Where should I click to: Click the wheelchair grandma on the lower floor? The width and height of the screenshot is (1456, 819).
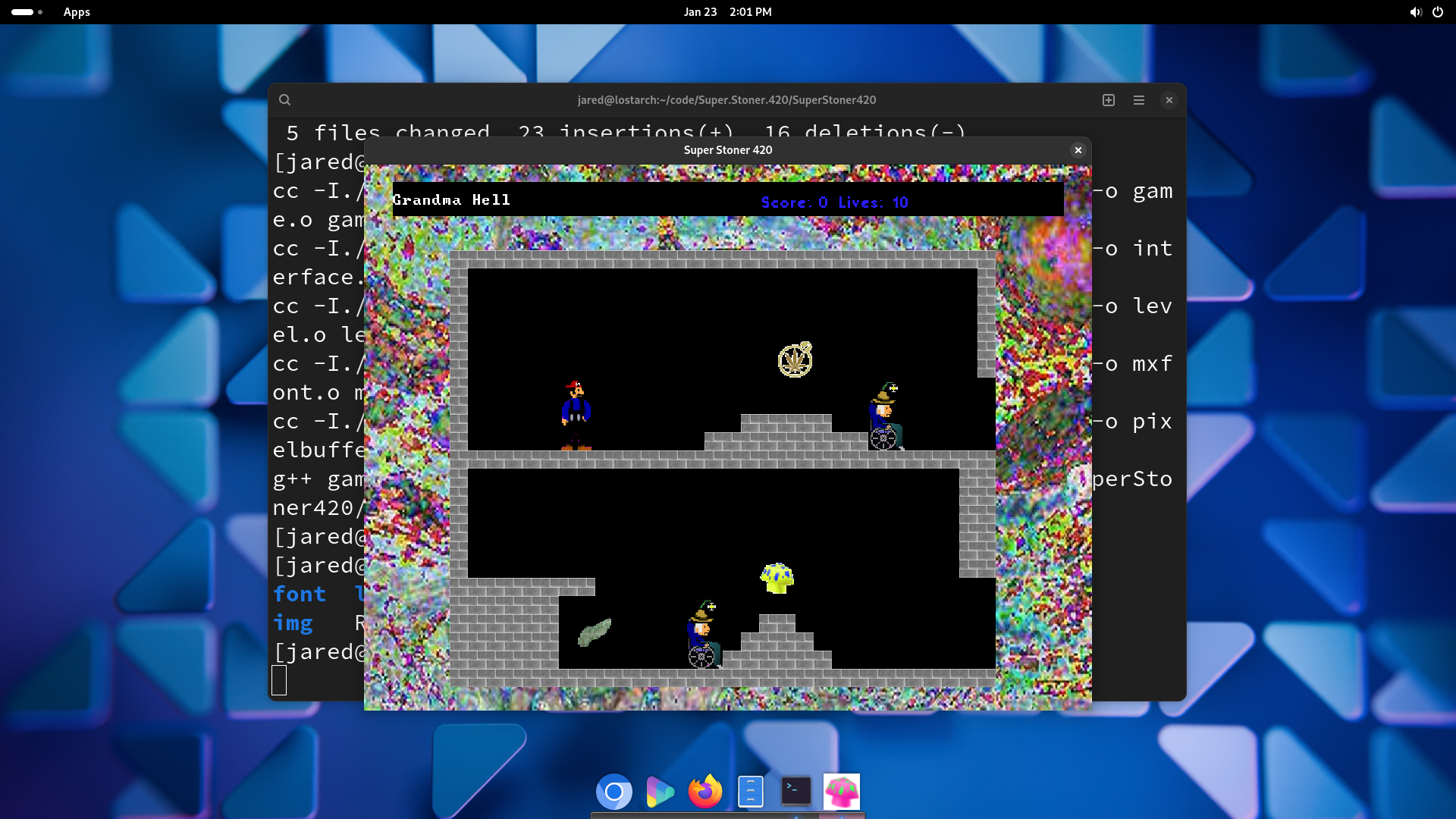click(704, 635)
